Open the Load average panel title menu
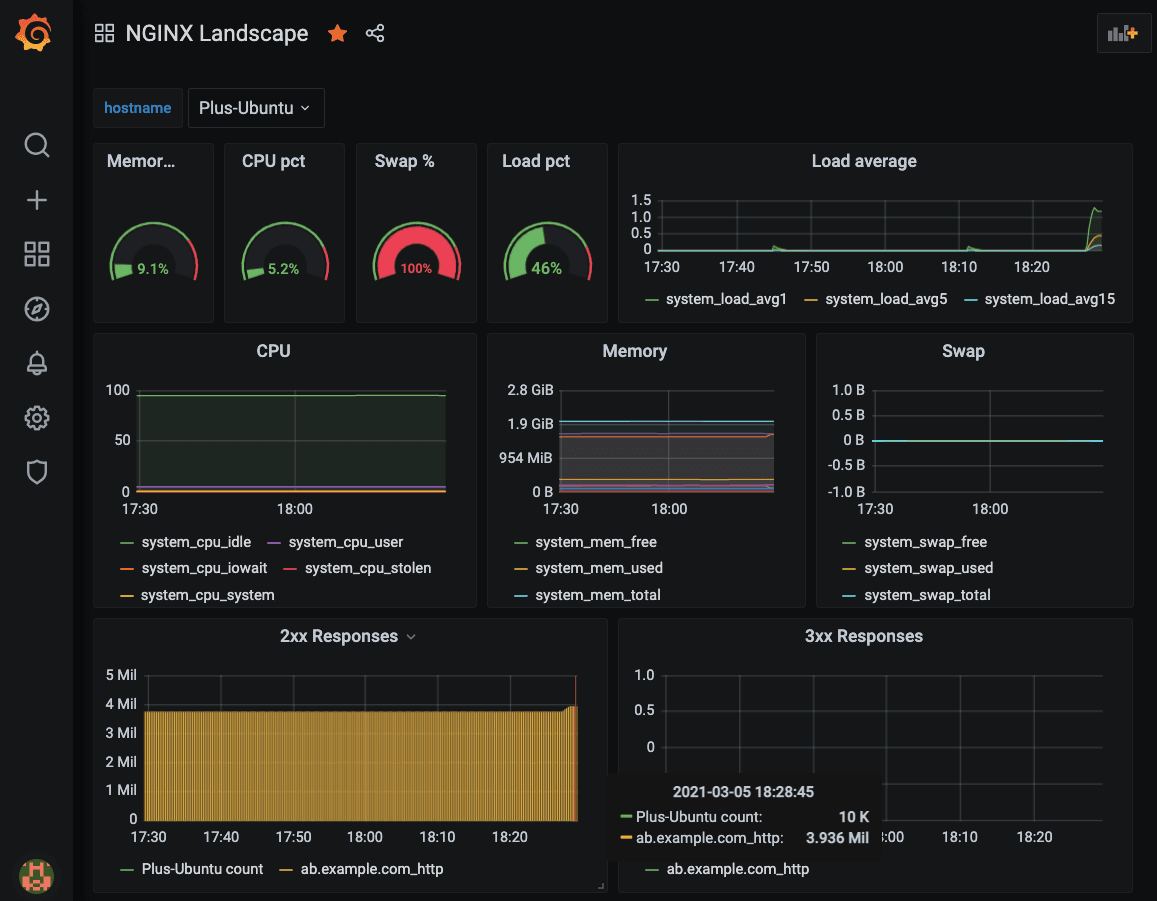Screen dimensions: 1157x901 864,160
